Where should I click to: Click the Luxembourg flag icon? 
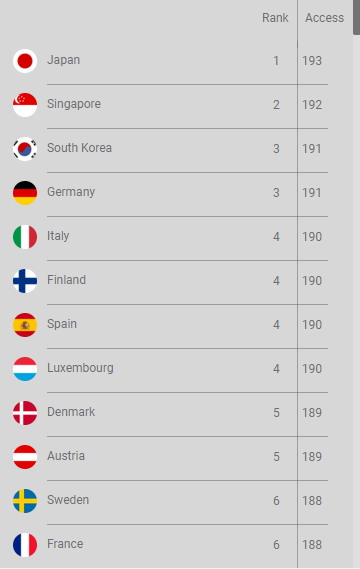25,369
